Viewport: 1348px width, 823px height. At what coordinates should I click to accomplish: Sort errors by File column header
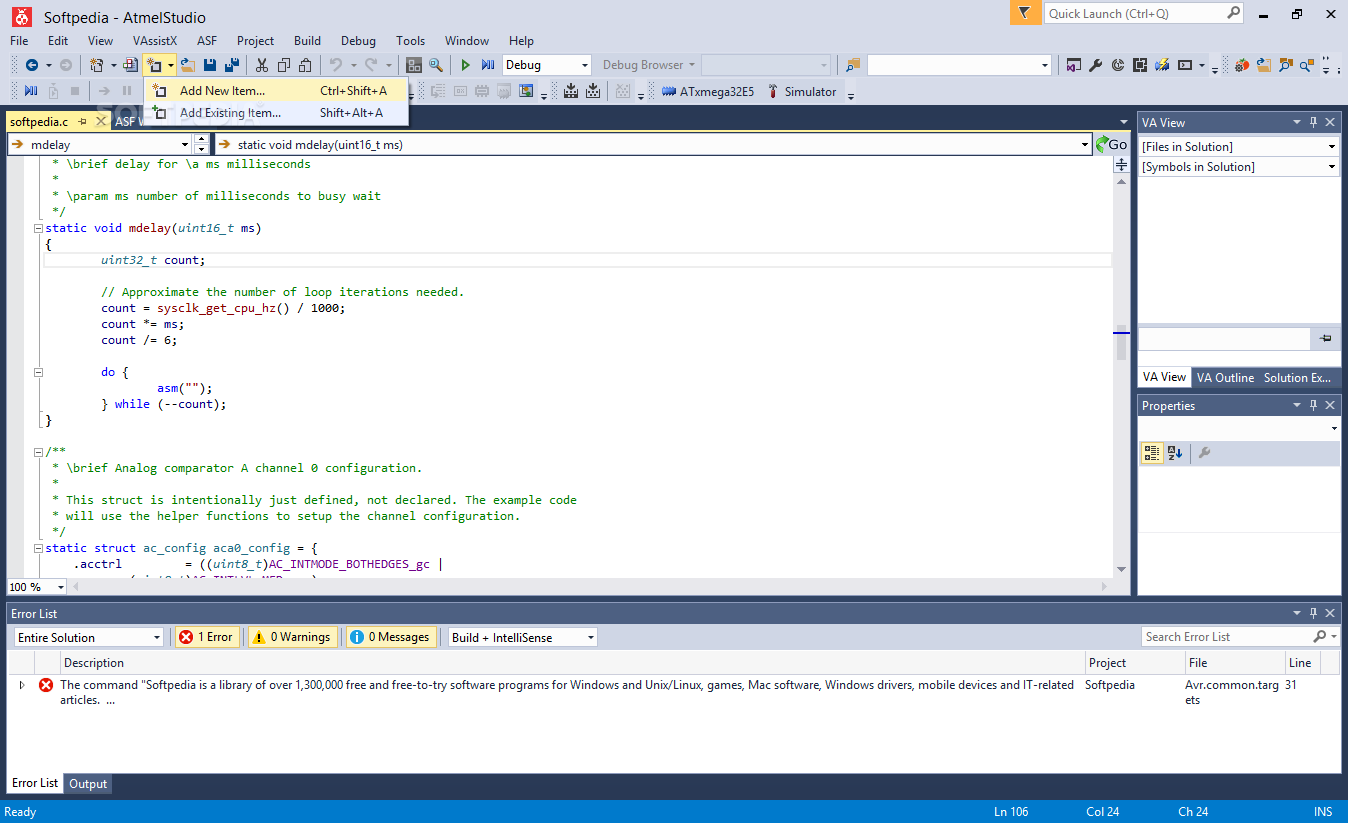tap(1234, 662)
